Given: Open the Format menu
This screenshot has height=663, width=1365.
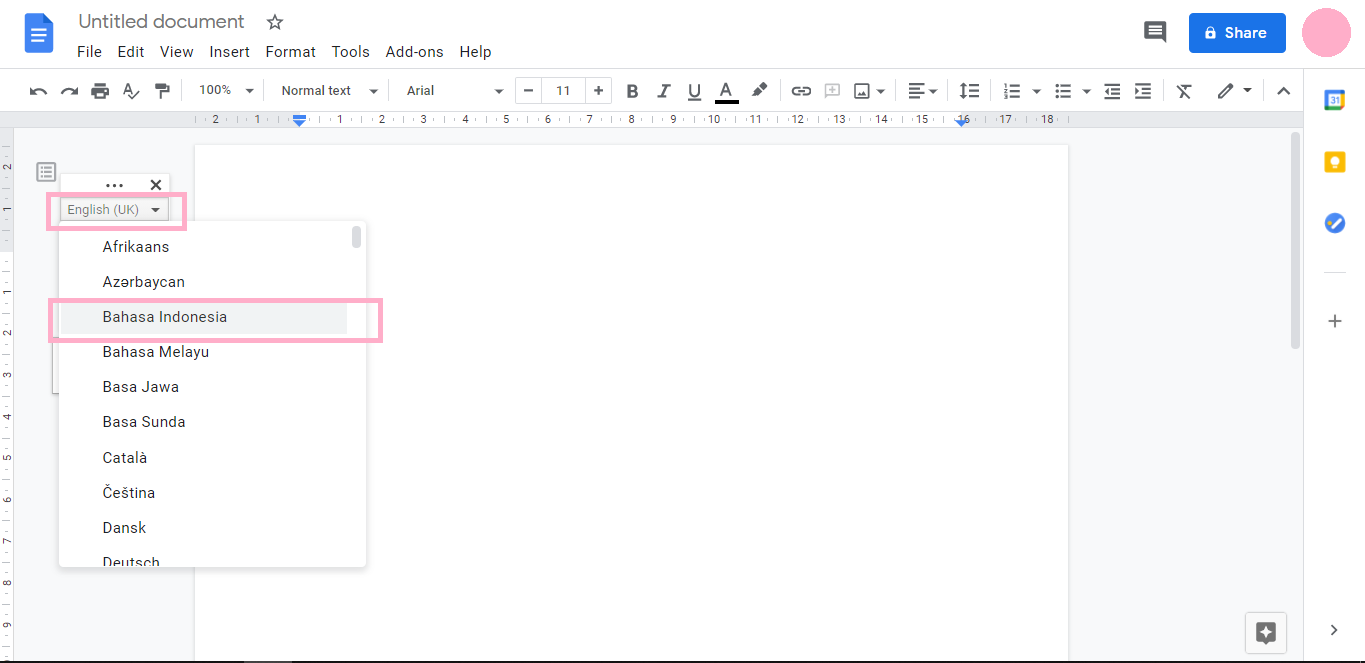Looking at the screenshot, I should click(290, 52).
